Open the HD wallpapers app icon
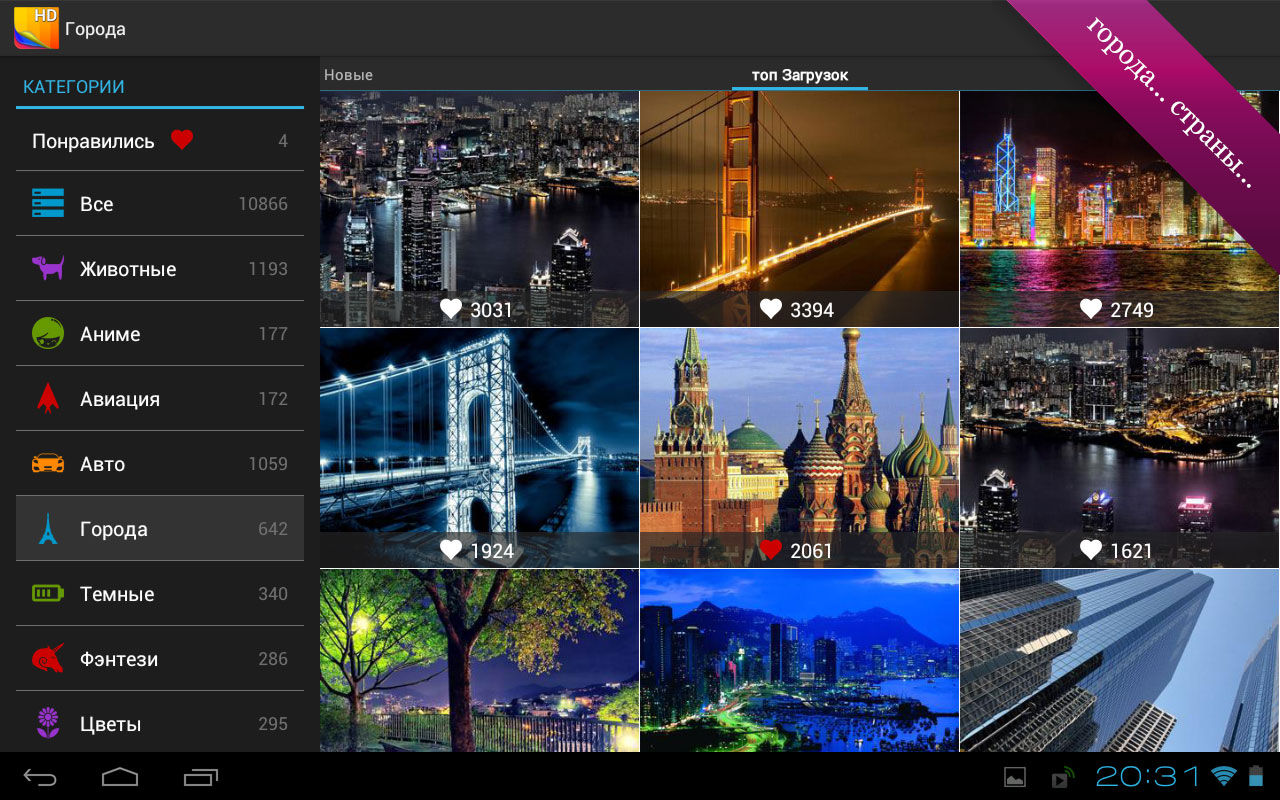This screenshot has height=800, width=1280. coord(36,28)
